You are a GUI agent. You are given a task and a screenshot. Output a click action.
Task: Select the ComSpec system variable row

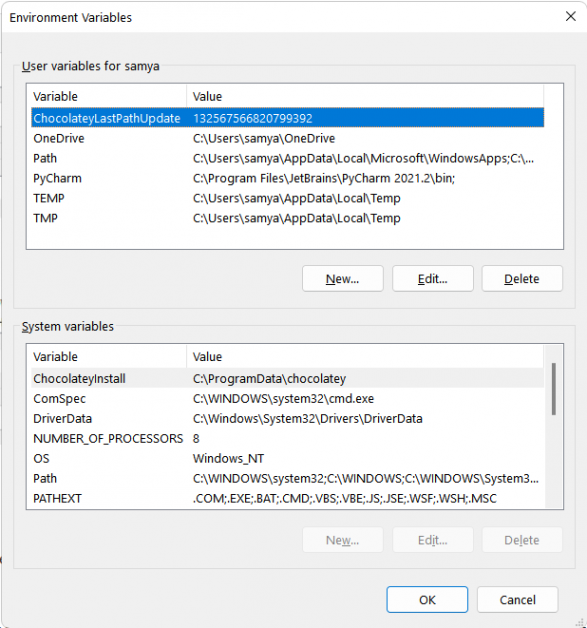[287, 399]
